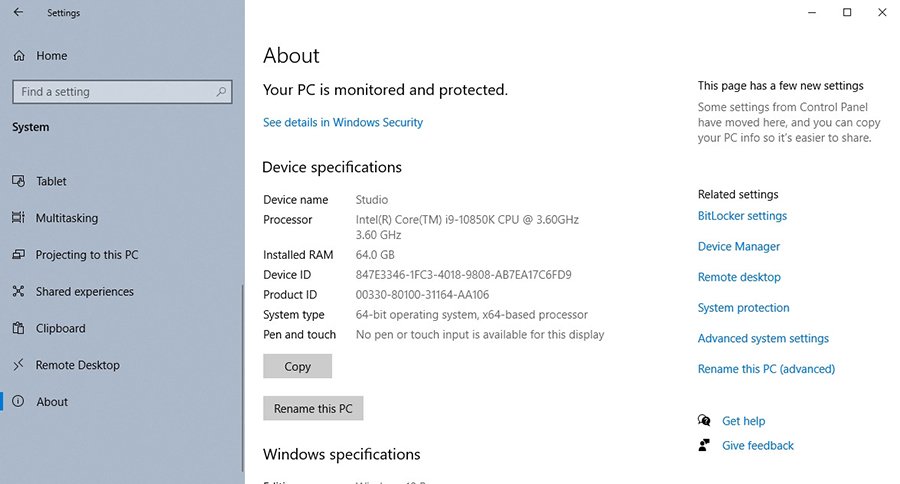Click the Projecting to this PC icon
This screenshot has width=900, height=484.
[x=18, y=255]
